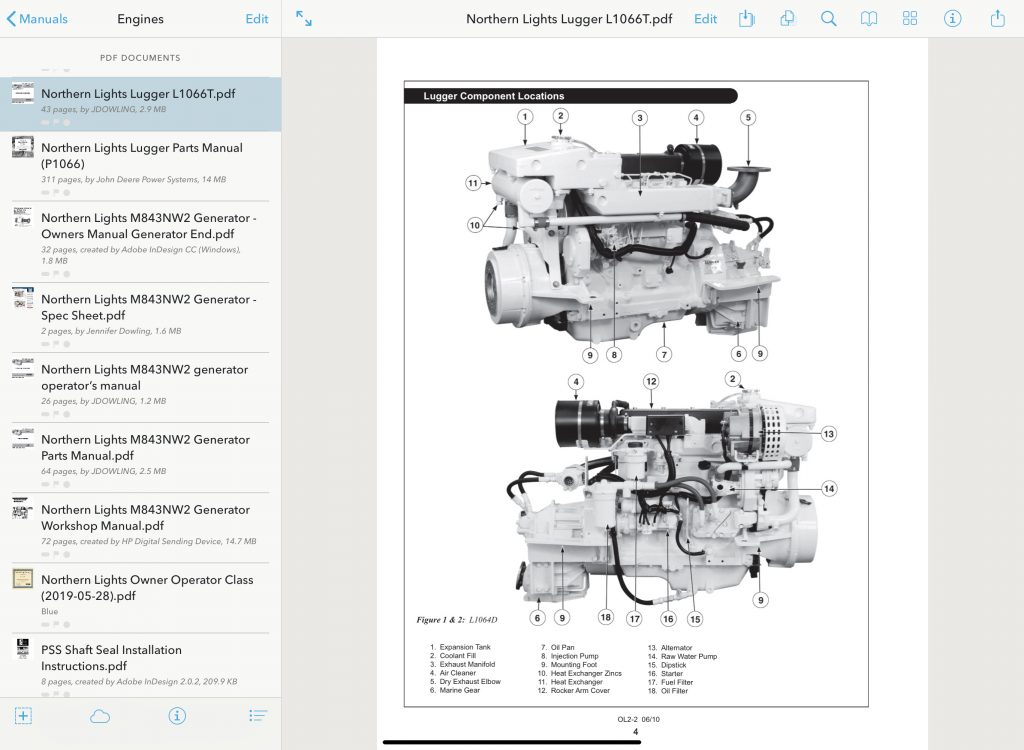Tap the duplicate document icon

click(x=787, y=19)
